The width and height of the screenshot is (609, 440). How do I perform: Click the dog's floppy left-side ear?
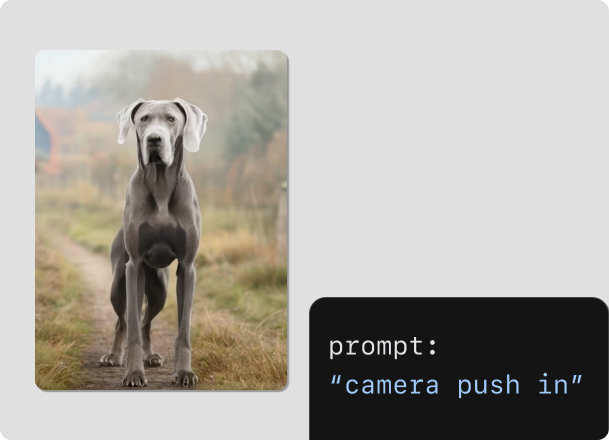point(127,120)
